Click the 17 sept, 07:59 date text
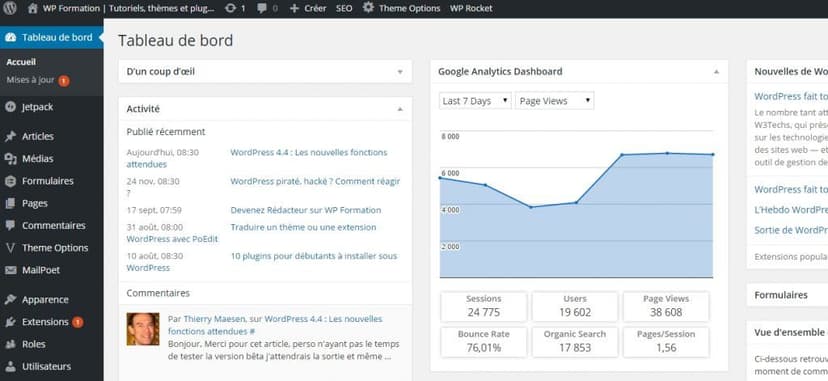This screenshot has width=828, height=381. 154,210
